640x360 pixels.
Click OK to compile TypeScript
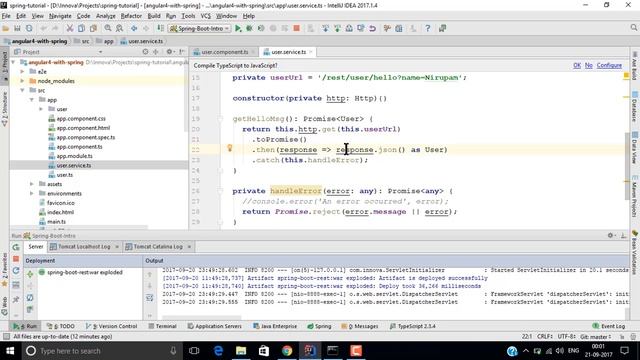[x=577, y=65]
